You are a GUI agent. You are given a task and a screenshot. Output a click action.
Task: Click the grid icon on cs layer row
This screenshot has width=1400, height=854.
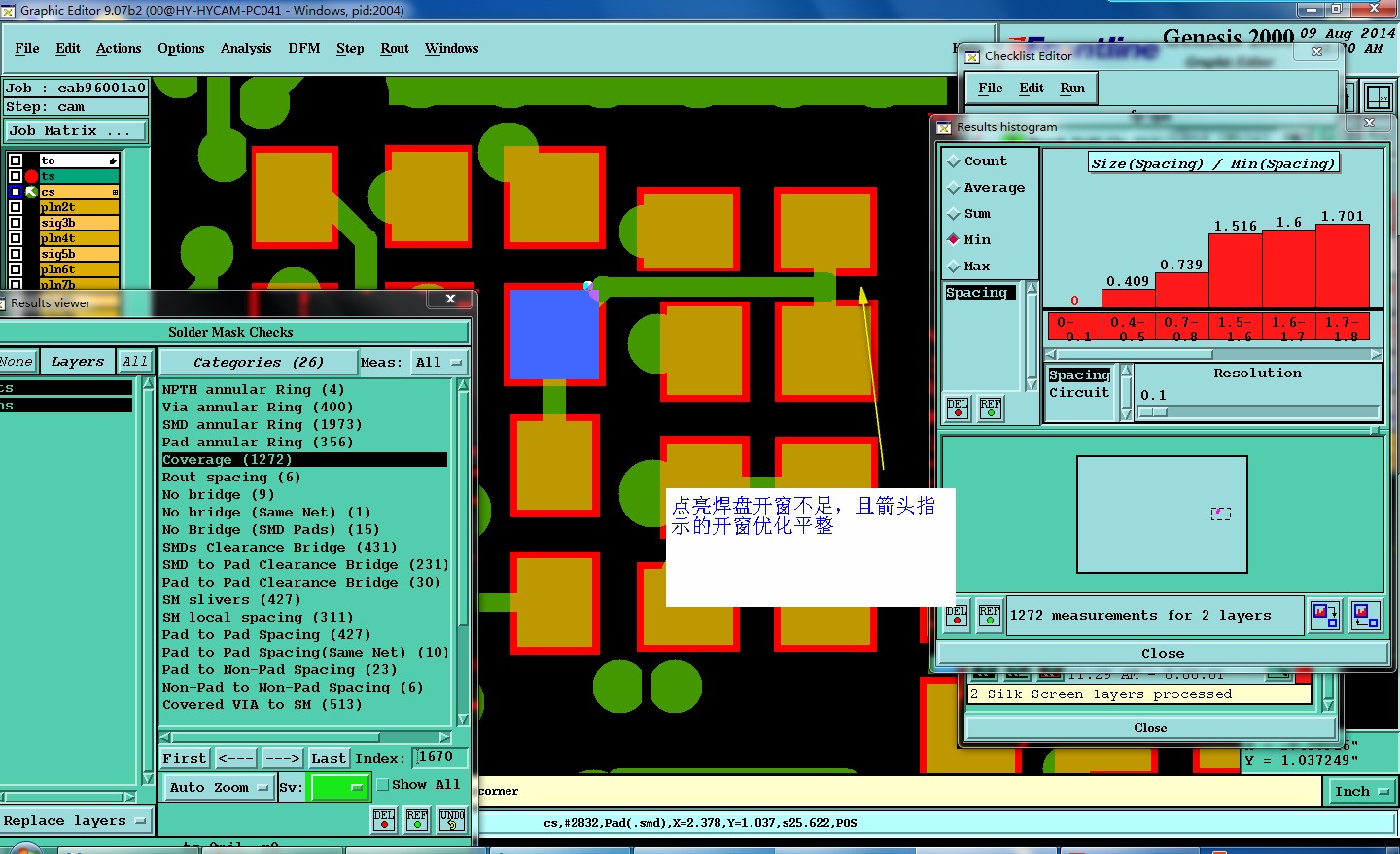115,192
